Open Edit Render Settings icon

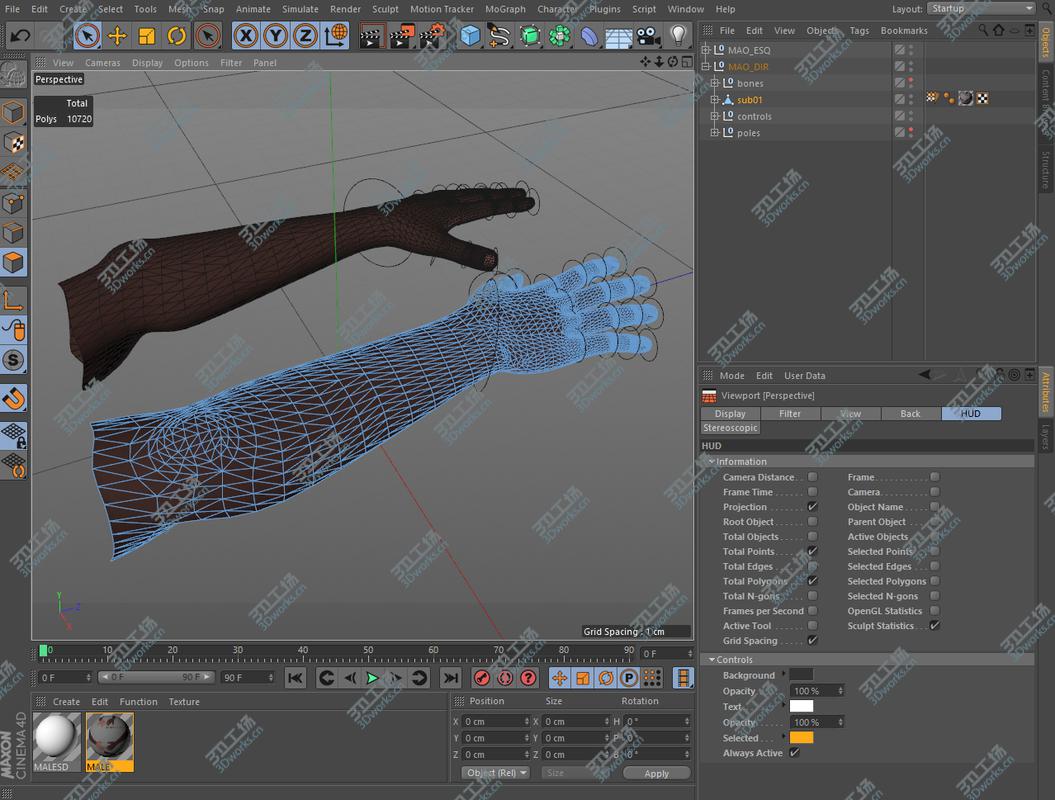pos(432,36)
